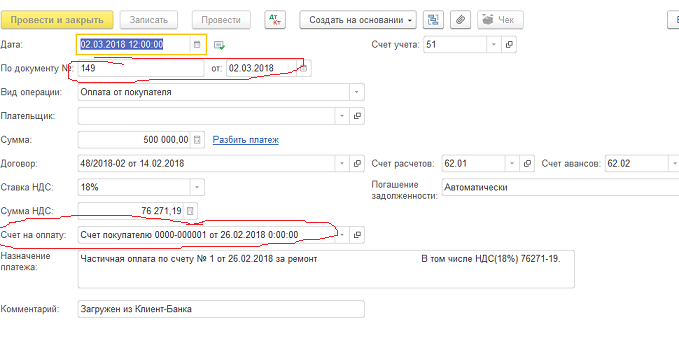This screenshot has height=364, width=679.
Task: Click the Сумма field 500 000,00
Action: tap(134, 140)
